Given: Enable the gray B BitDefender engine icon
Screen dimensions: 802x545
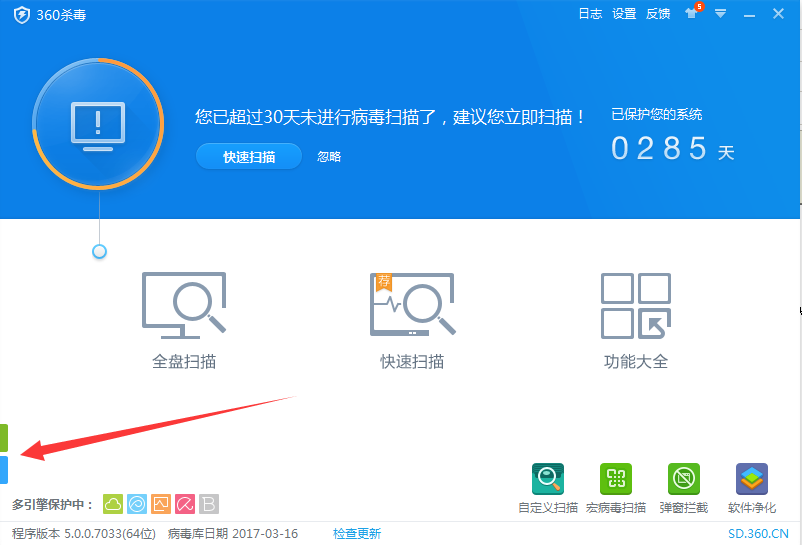Looking at the screenshot, I should (209, 504).
